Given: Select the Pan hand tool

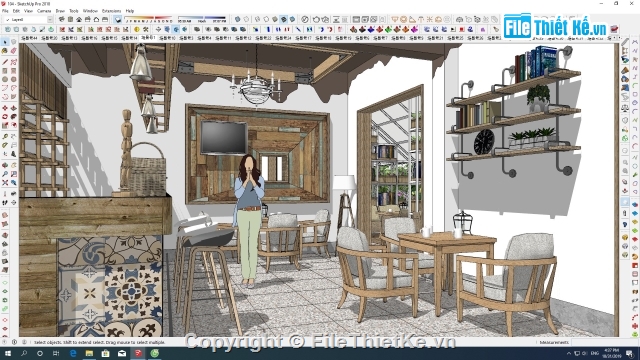Looking at the screenshot, I should (x=13, y=165).
